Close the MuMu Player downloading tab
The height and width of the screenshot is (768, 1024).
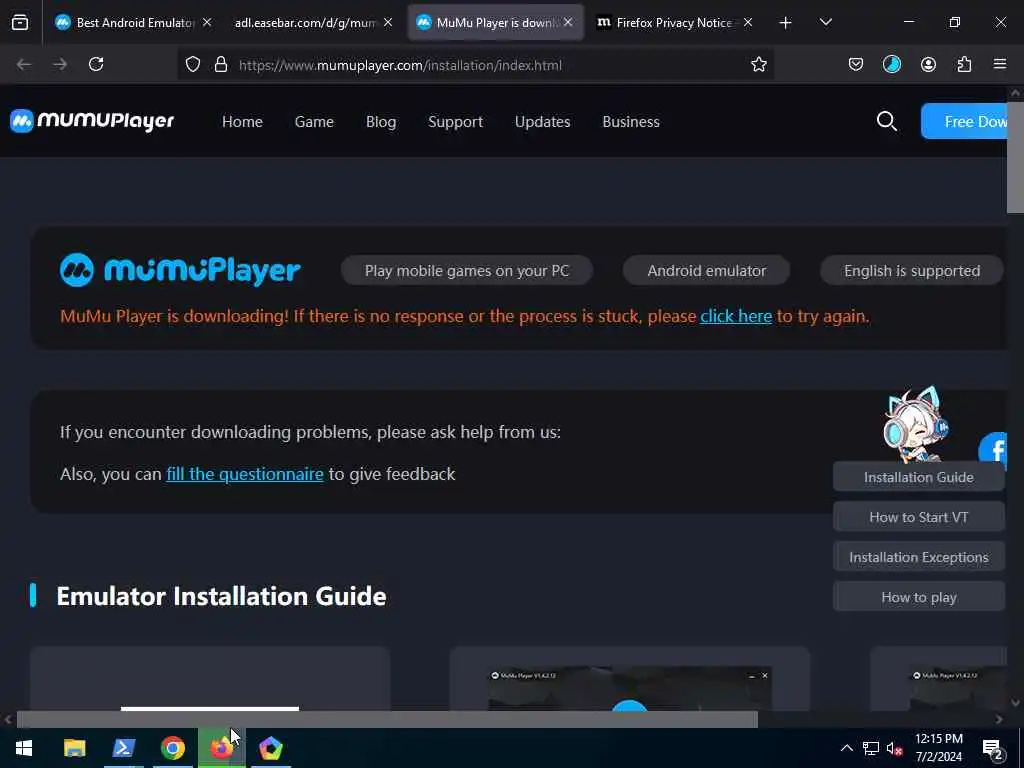[568, 22]
